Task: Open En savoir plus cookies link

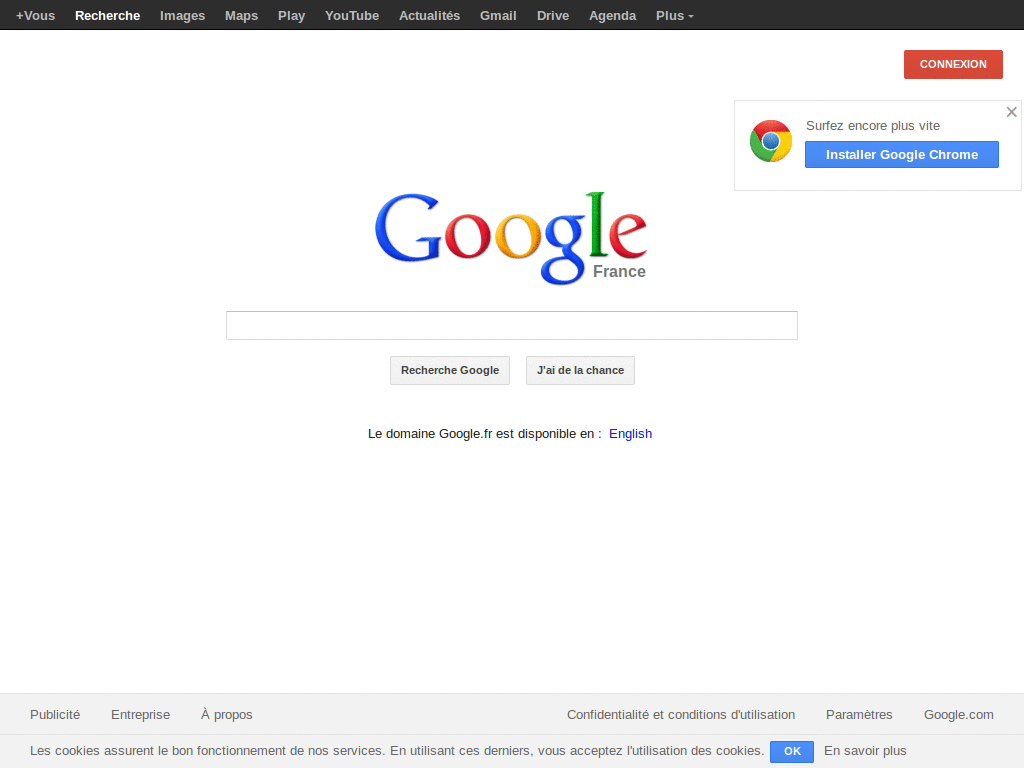Action: [865, 751]
